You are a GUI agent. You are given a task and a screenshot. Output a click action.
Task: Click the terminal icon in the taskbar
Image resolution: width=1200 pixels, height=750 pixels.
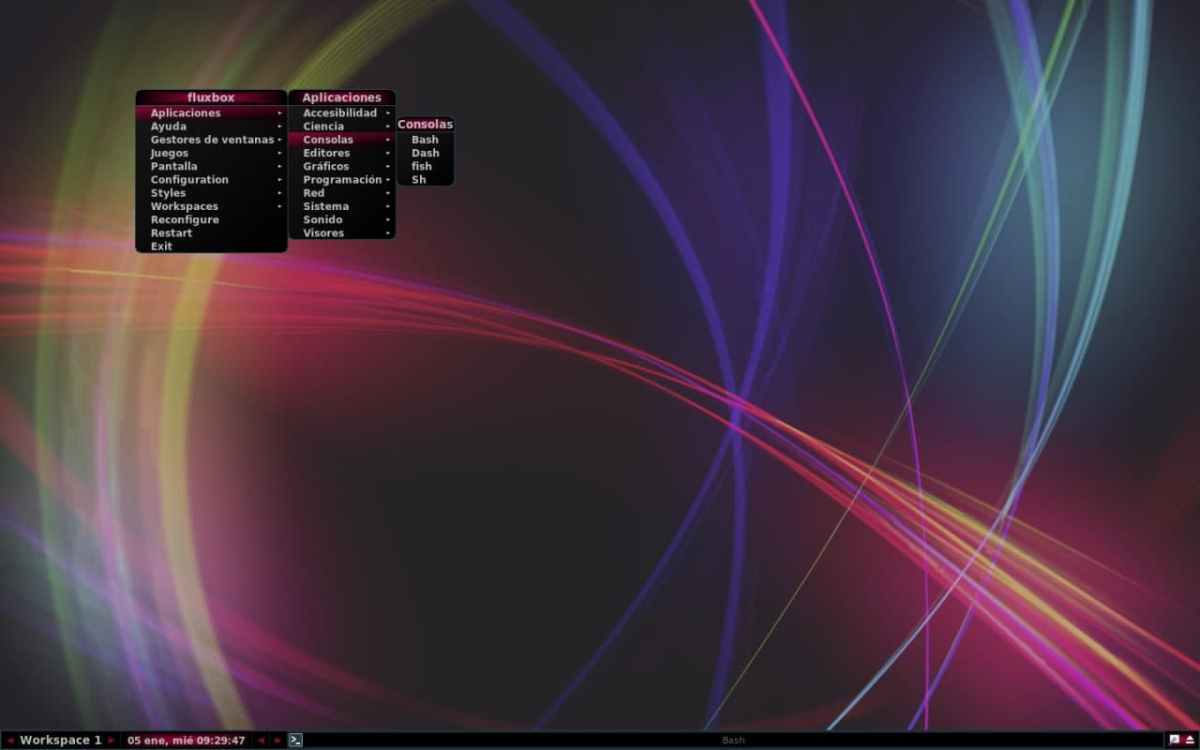click(x=295, y=740)
